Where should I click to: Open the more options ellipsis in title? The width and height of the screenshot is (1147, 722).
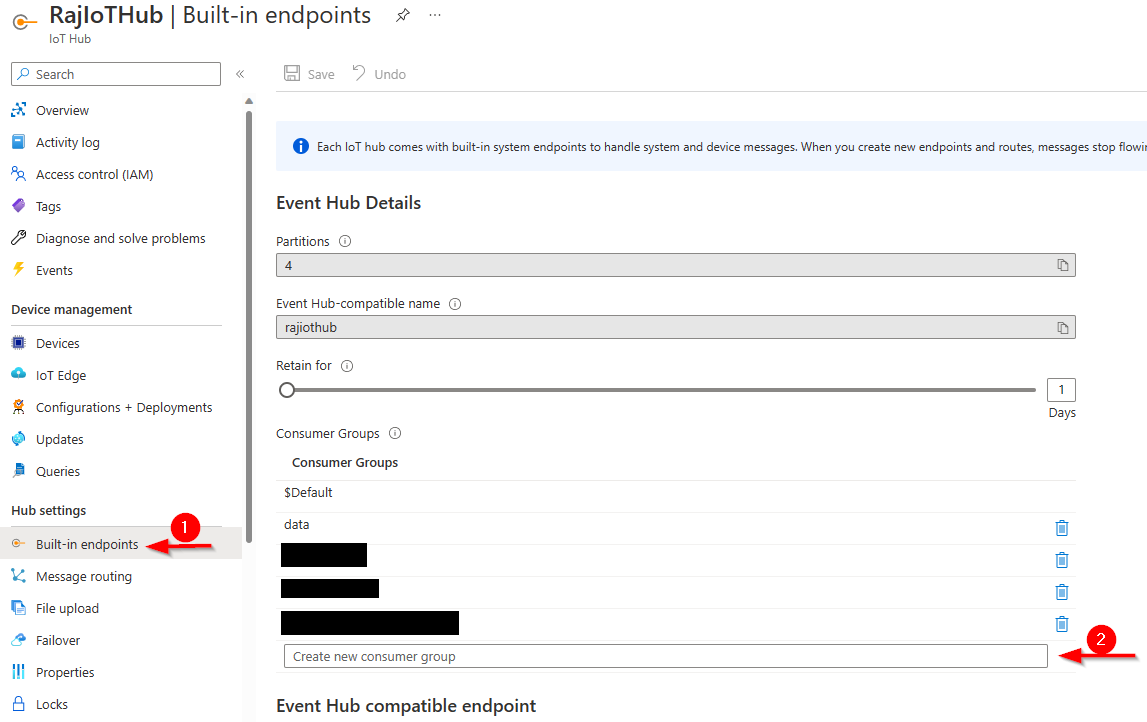point(435,16)
